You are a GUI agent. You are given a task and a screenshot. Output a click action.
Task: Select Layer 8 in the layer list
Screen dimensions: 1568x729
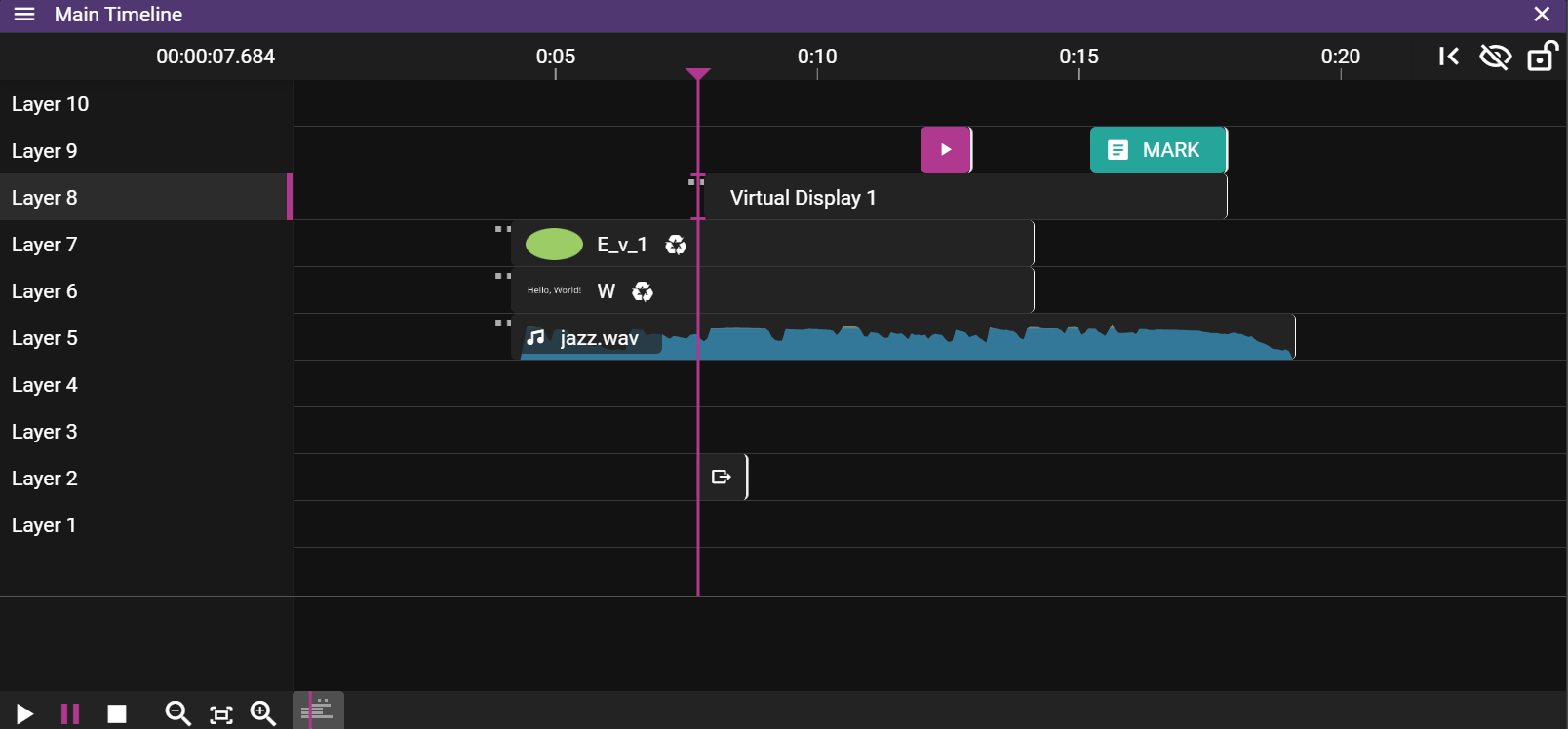coord(144,198)
